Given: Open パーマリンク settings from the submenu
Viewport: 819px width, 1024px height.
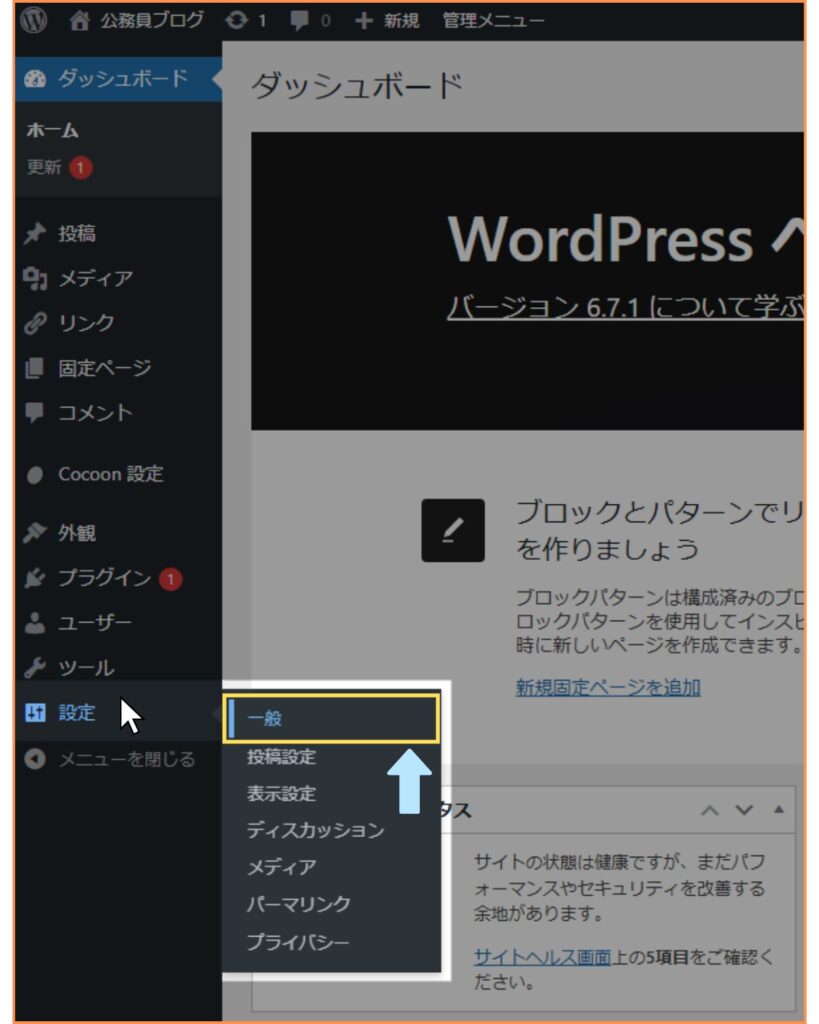Looking at the screenshot, I should pos(298,904).
